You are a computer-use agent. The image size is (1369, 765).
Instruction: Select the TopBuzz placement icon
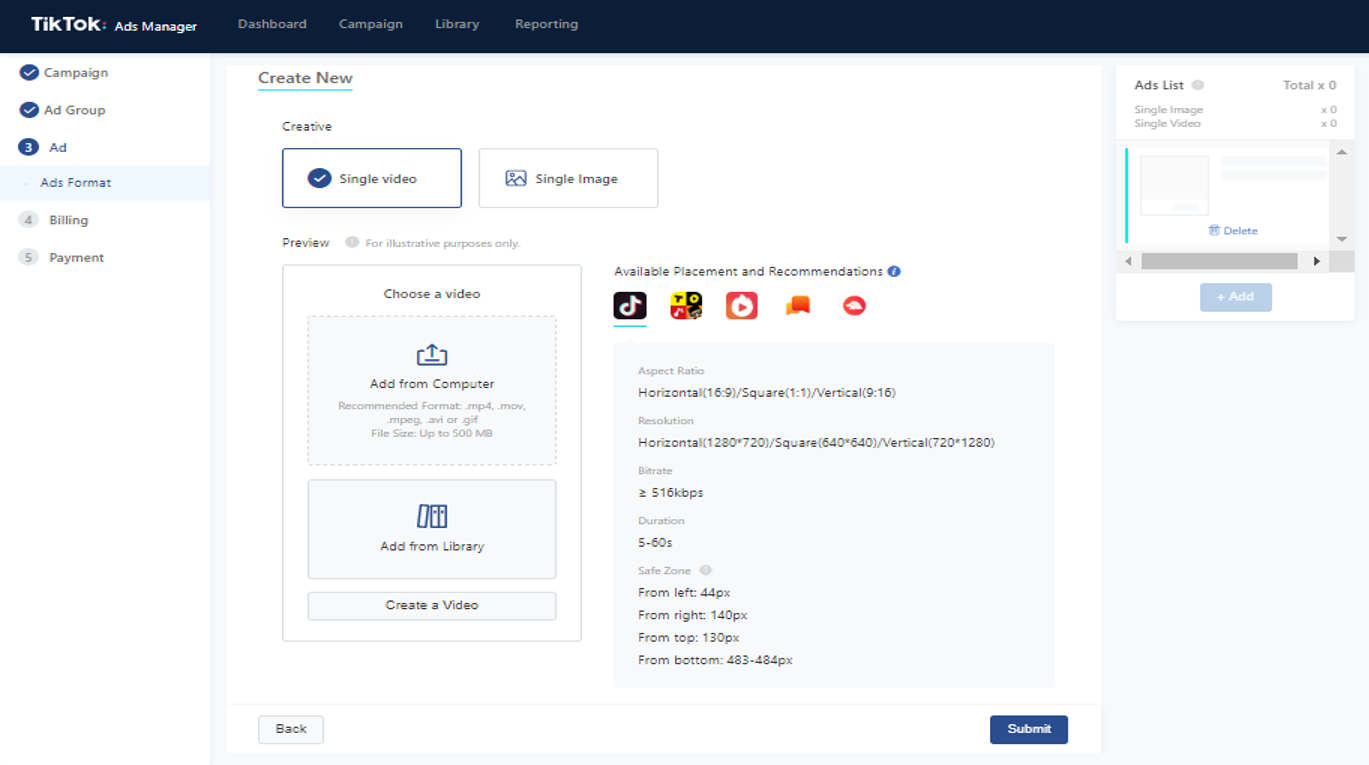tap(686, 305)
